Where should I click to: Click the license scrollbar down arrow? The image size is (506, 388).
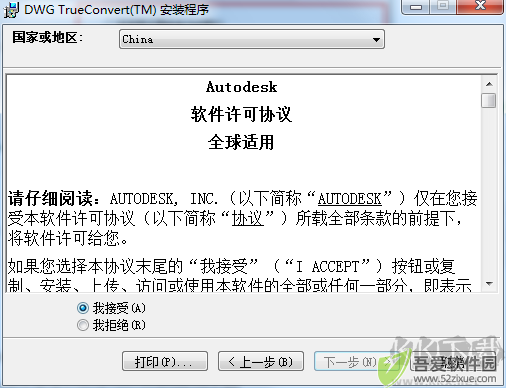tap(489, 284)
